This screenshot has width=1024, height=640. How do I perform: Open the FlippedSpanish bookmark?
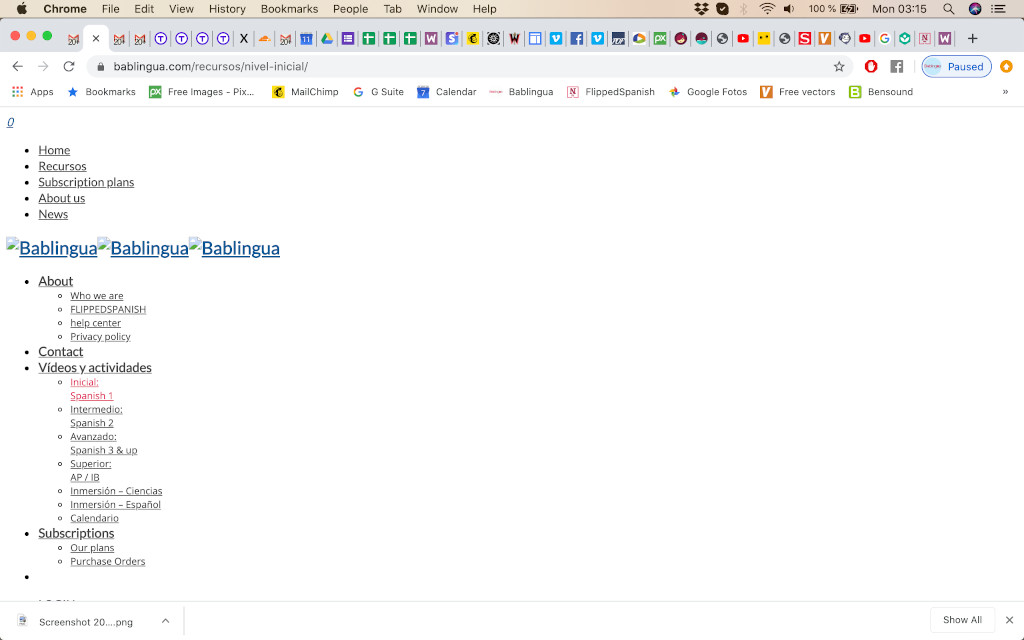(x=611, y=92)
